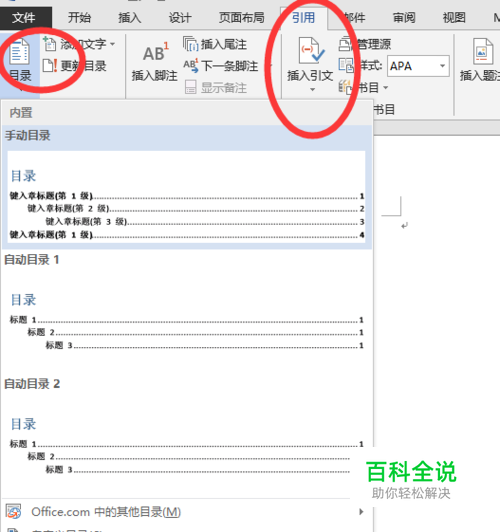Switch to the 视图 ribbon tab

454,18
